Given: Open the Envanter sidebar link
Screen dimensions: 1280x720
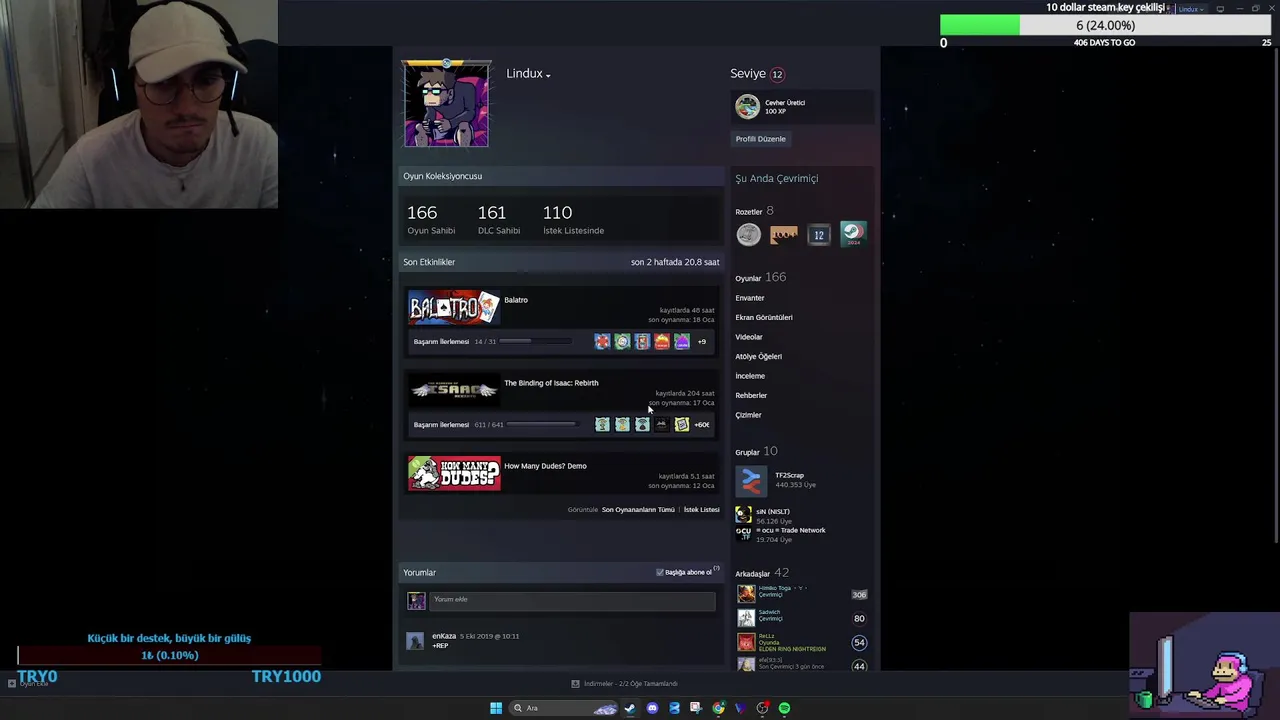Looking at the screenshot, I should pos(750,298).
